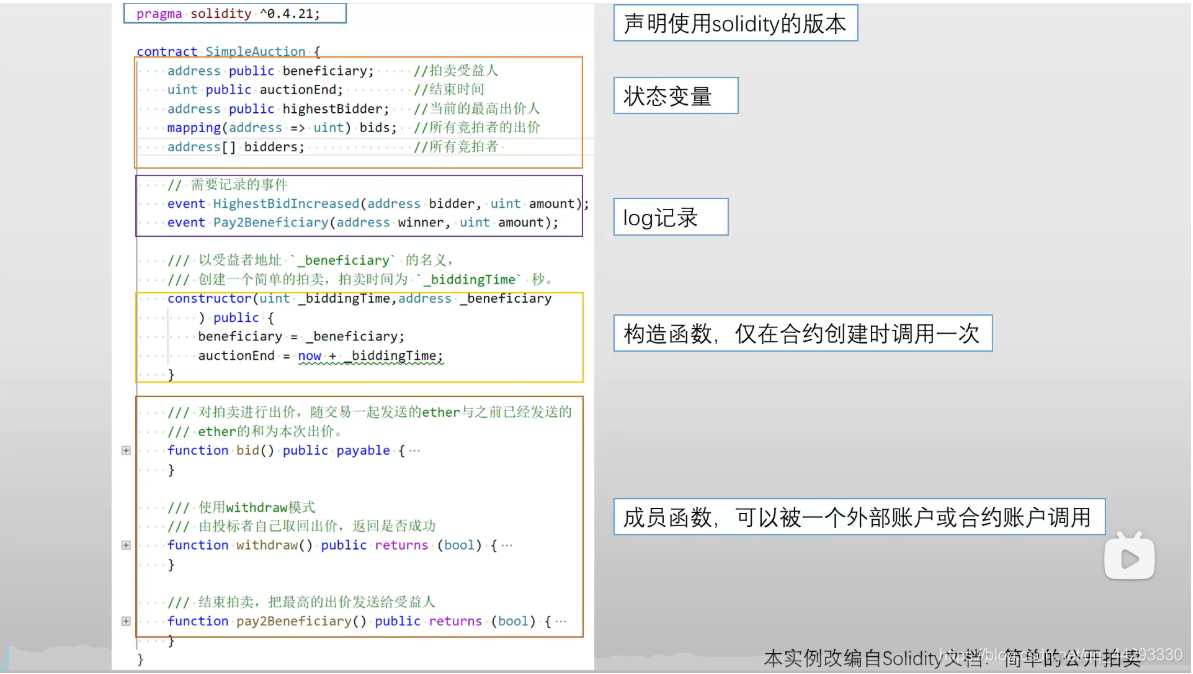Click the '本实例改编自Solidity文档' footer caption
1193x674 pixels.
pyautogui.click(x=952, y=658)
